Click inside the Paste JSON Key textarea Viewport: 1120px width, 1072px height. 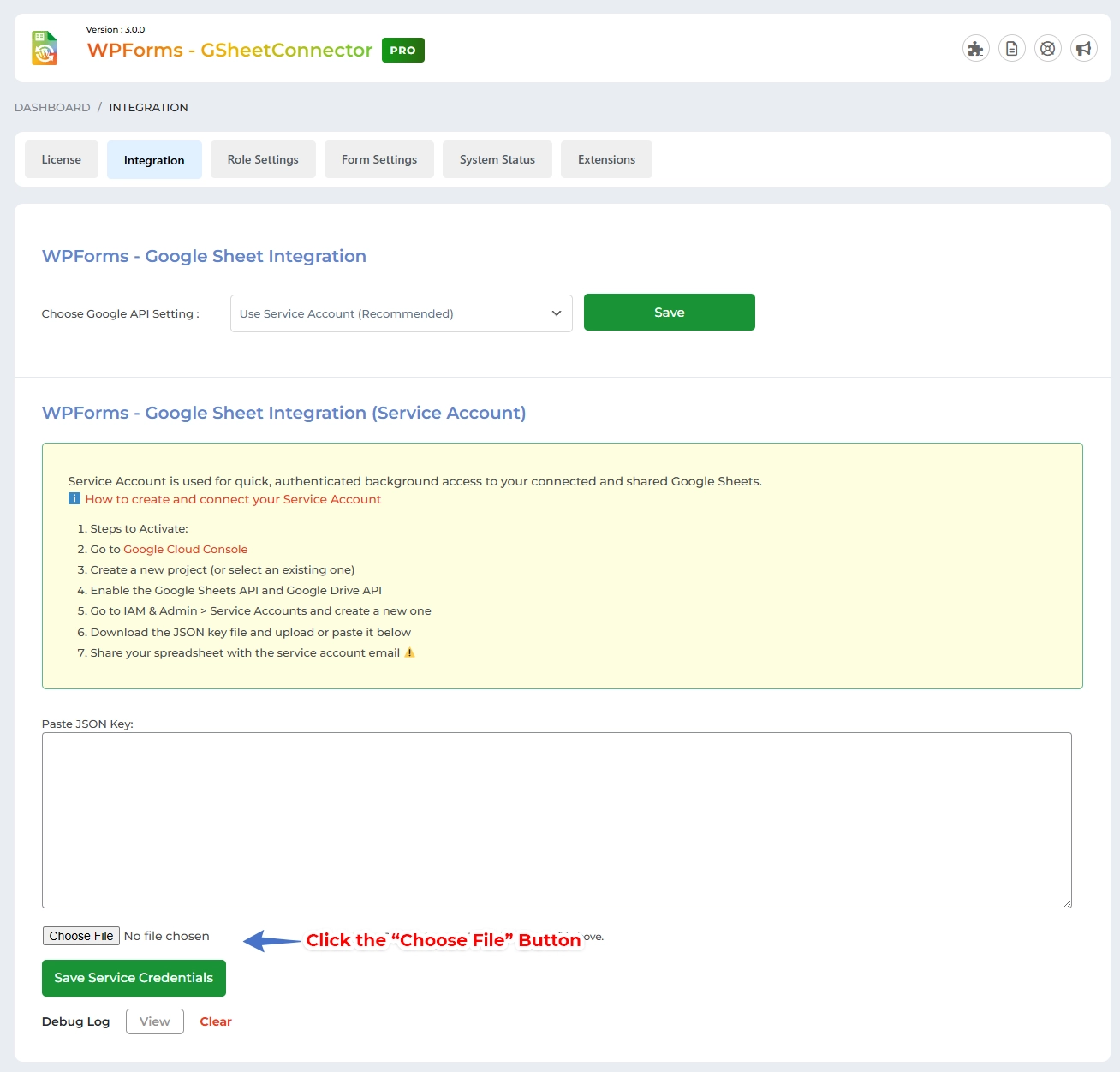pyautogui.click(x=557, y=819)
